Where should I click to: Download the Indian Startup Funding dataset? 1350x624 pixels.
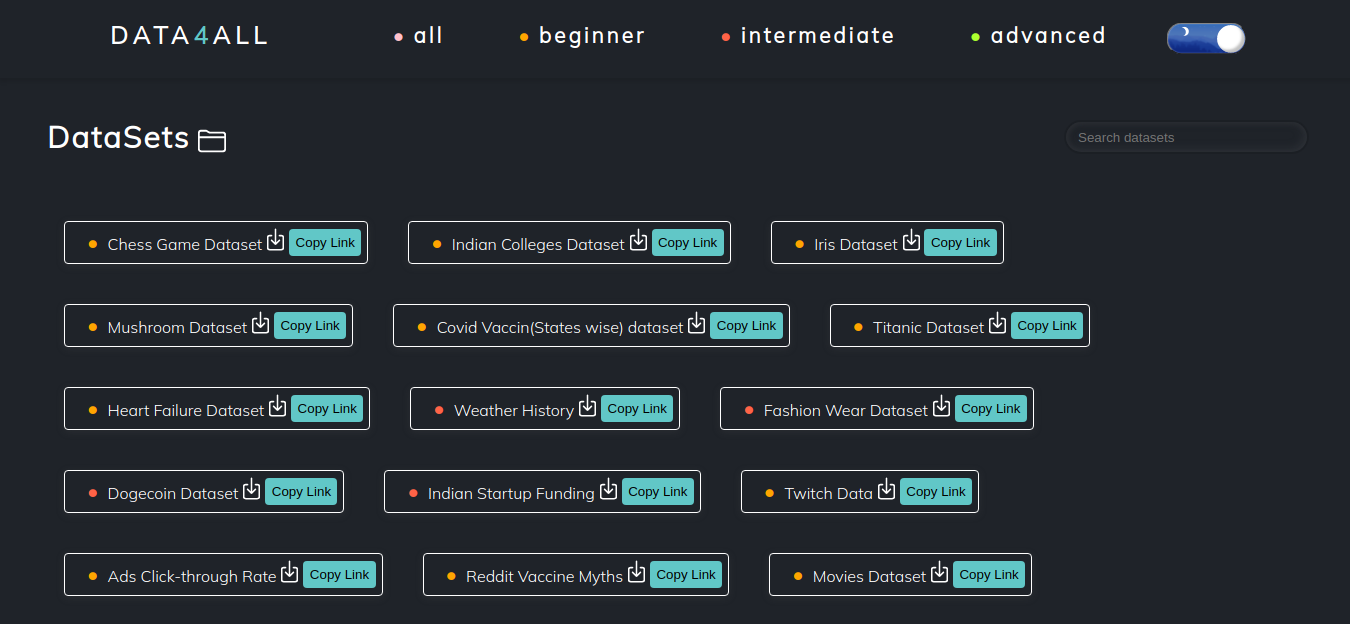click(x=608, y=490)
